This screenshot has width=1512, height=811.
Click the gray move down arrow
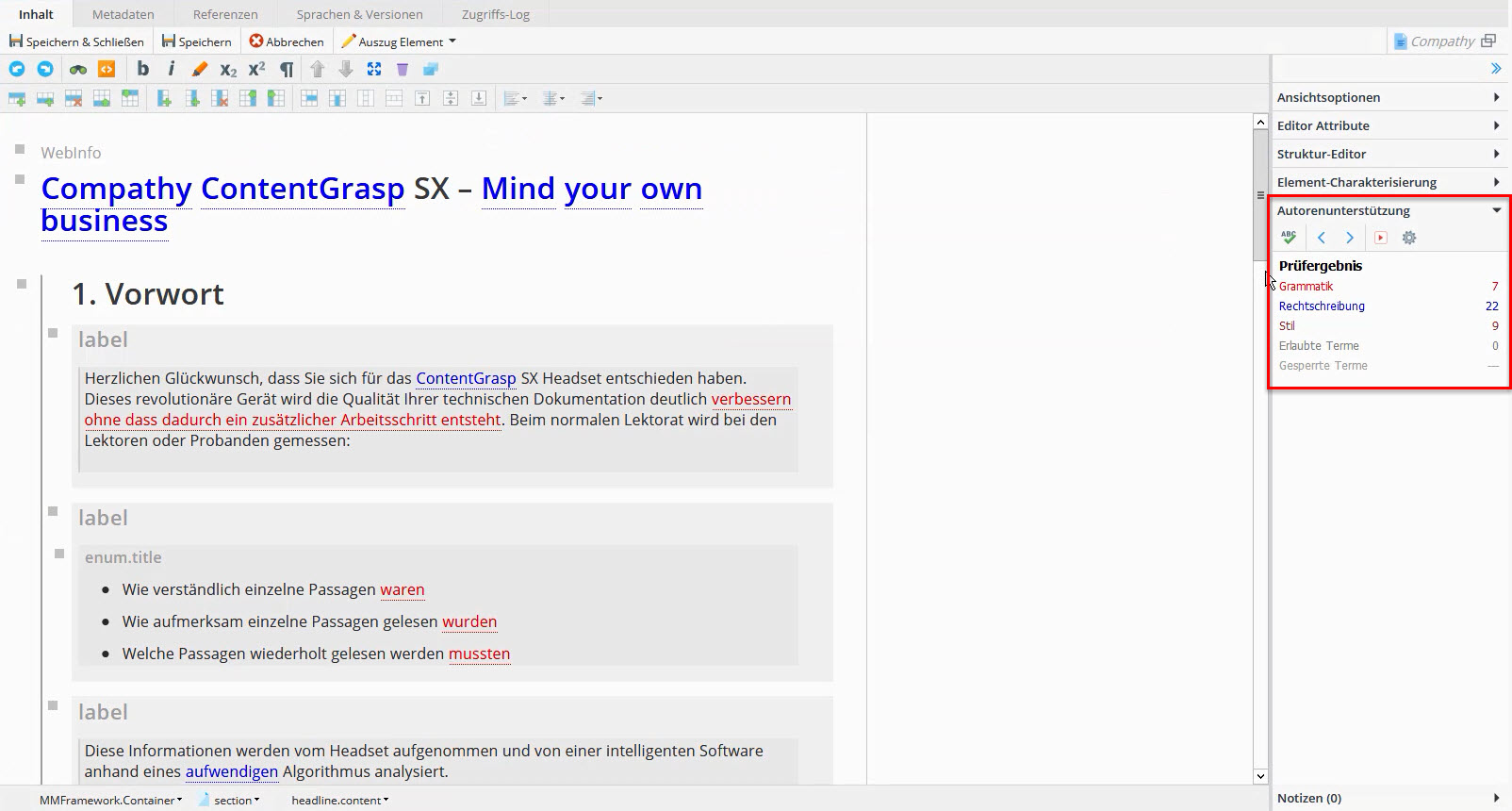346,69
